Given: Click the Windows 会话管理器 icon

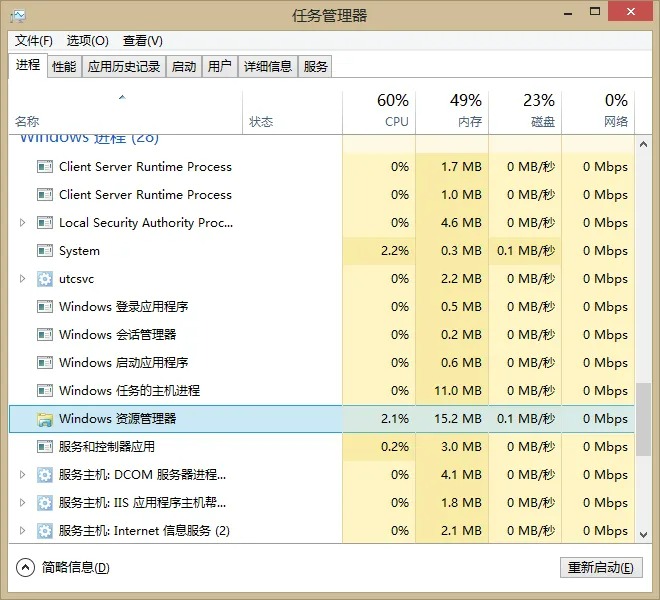Looking at the screenshot, I should [45, 335].
